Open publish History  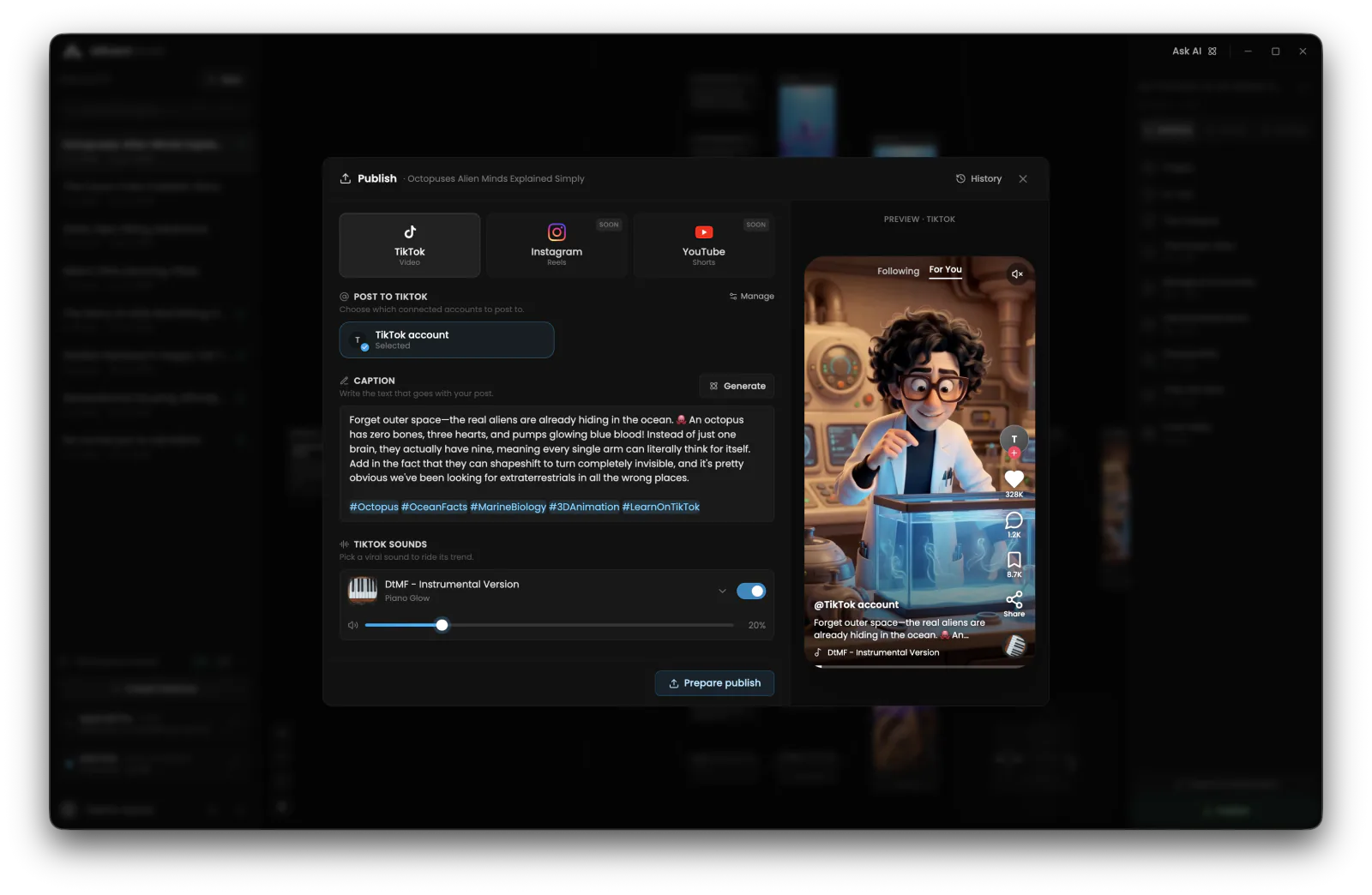(978, 179)
